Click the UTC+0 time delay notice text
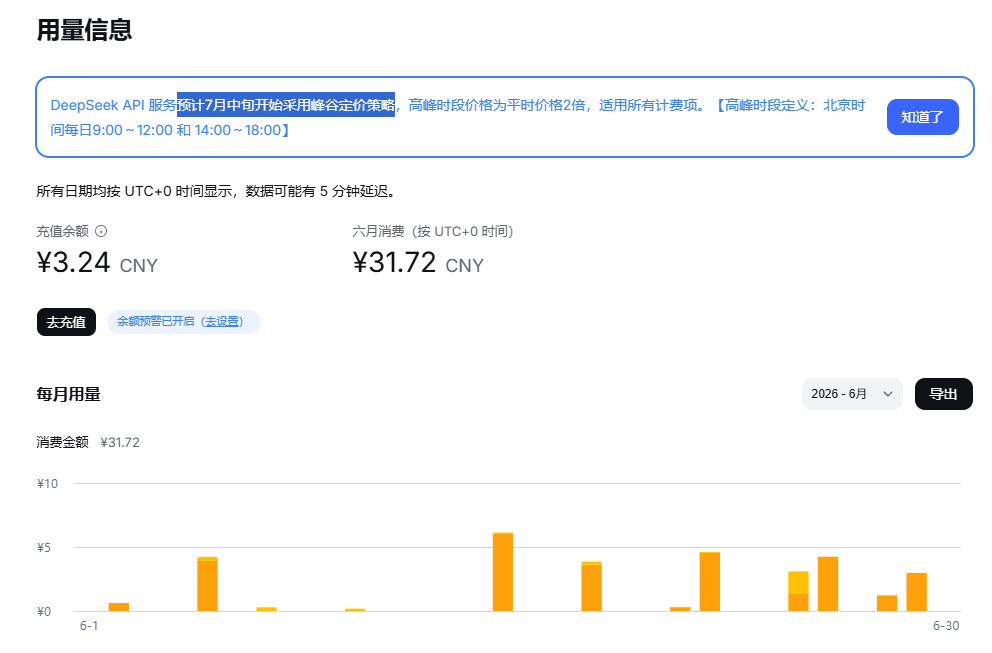The height and width of the screenshot is (653, 992). click(x=218, y=191)
